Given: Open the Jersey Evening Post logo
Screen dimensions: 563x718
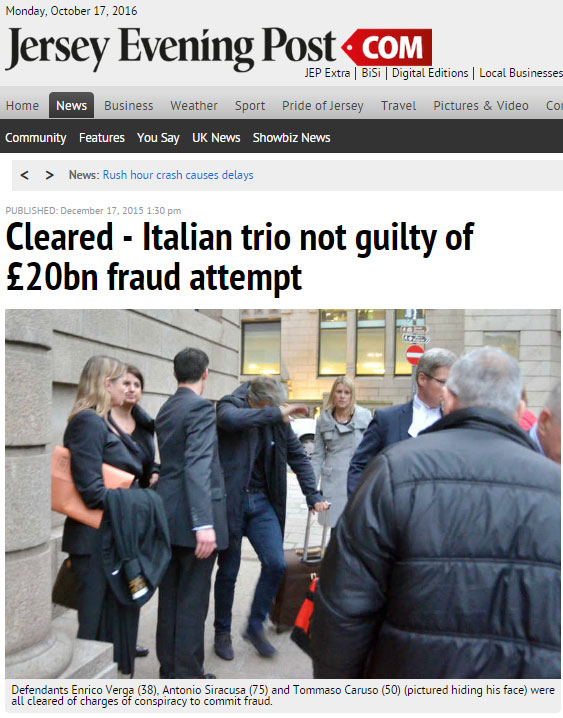Looking at the screenshot, I should click(171, 48).
